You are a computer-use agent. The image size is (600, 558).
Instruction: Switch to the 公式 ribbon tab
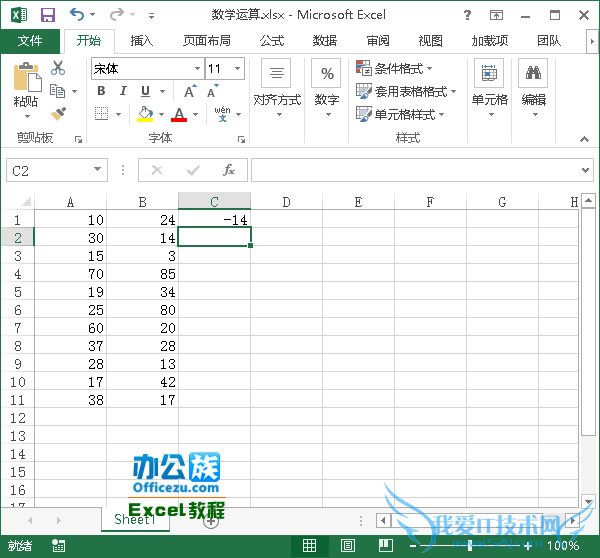(272, 41)
